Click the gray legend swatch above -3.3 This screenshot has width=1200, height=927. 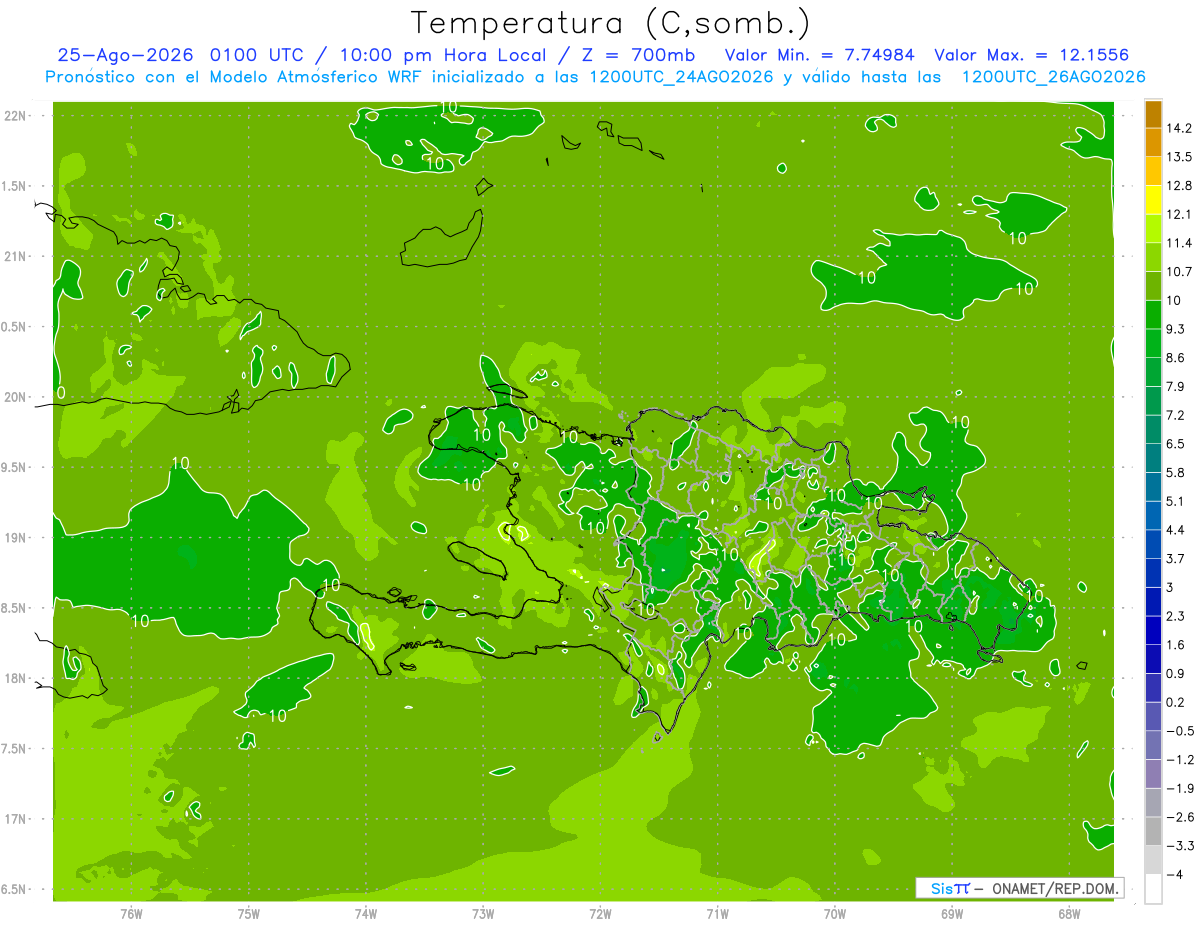[1153, 831]
